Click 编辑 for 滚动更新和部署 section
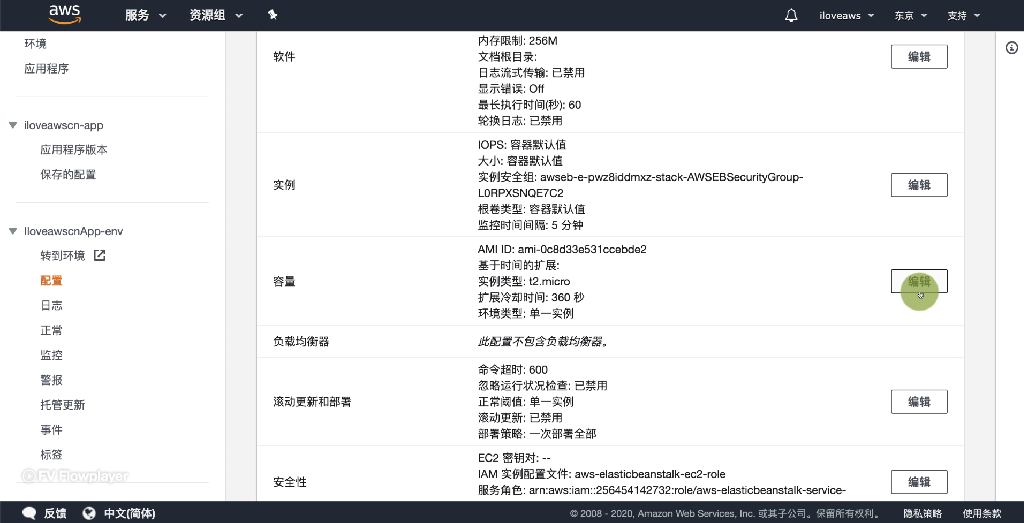1024x523 pixels. (x=919, y=402)
